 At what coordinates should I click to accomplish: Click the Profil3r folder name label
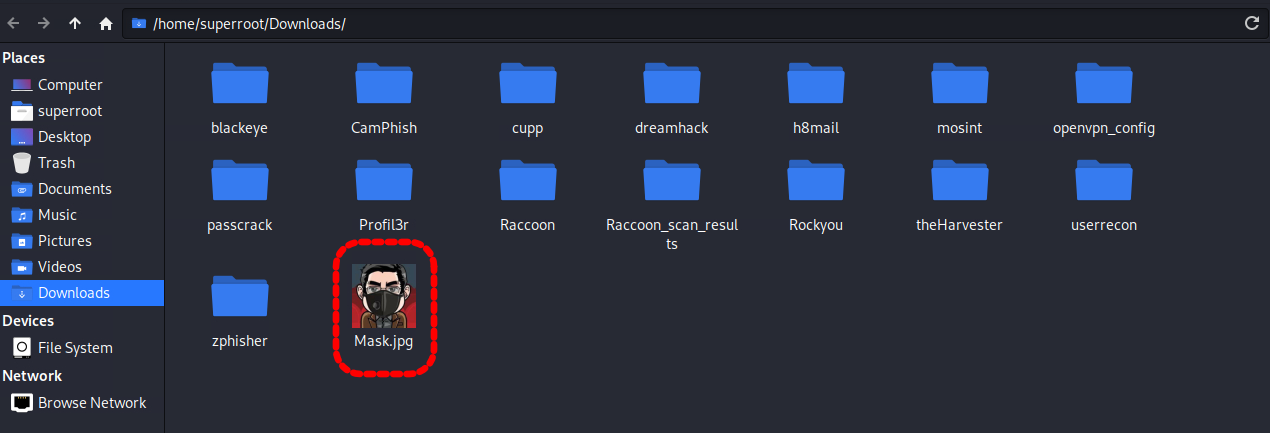384,225
